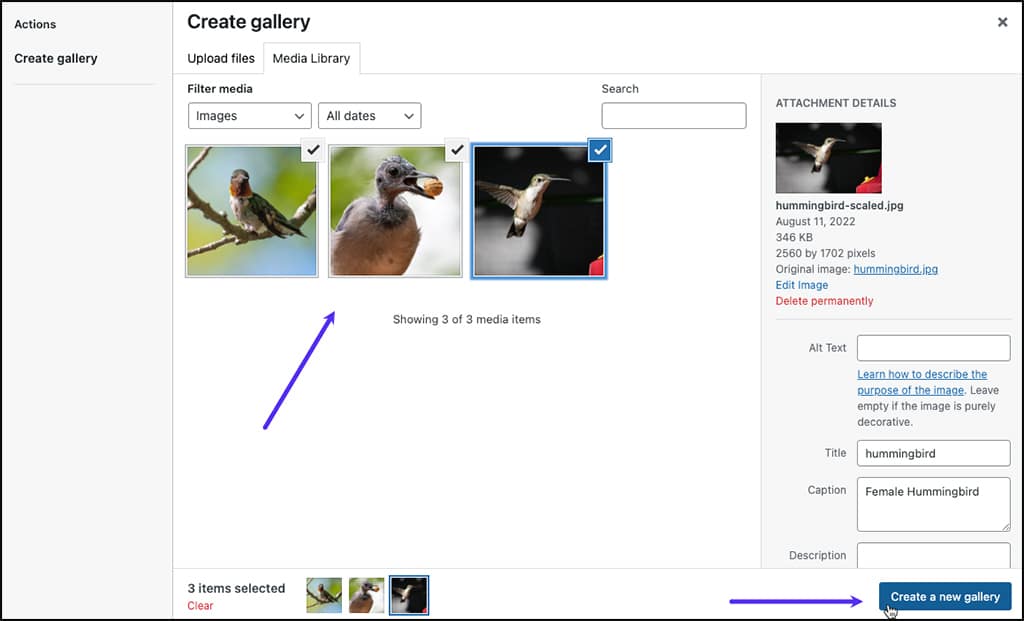Open the Edit Image link
1024x621 pixels.
click(801, 285)
